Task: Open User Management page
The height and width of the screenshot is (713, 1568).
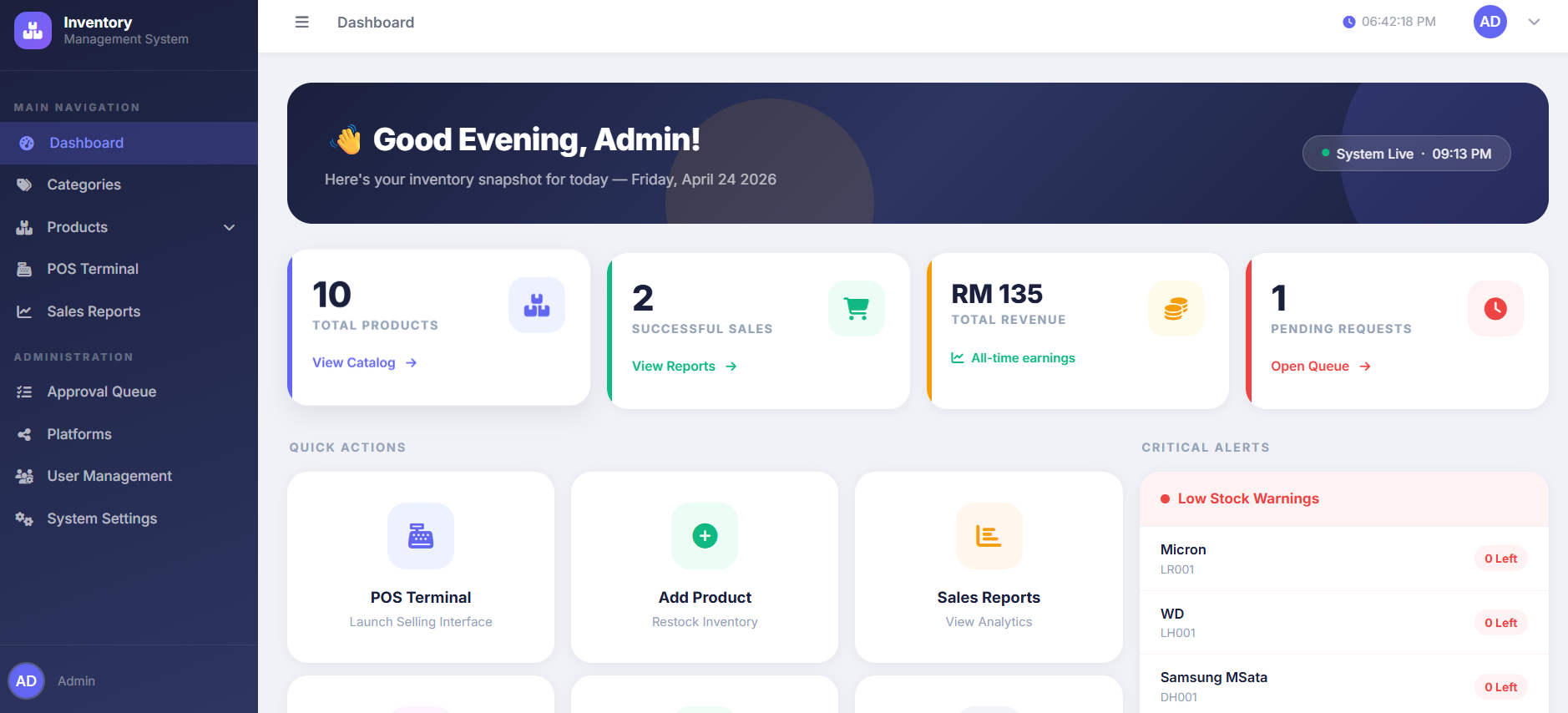Action: pos(129,476)
